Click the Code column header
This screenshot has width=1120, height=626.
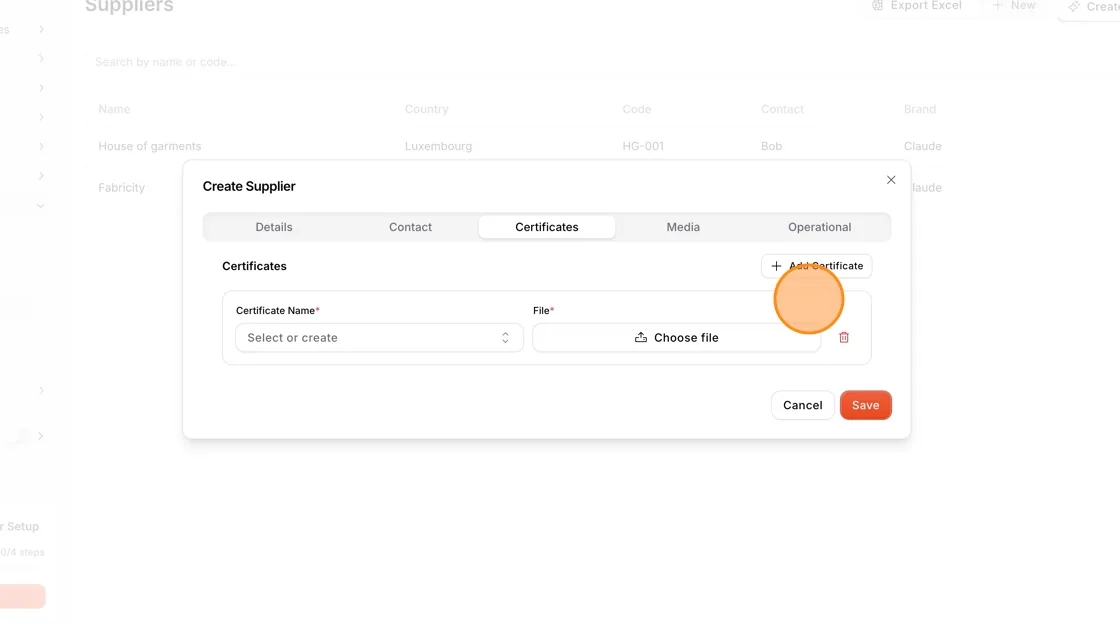pos(636,109)
